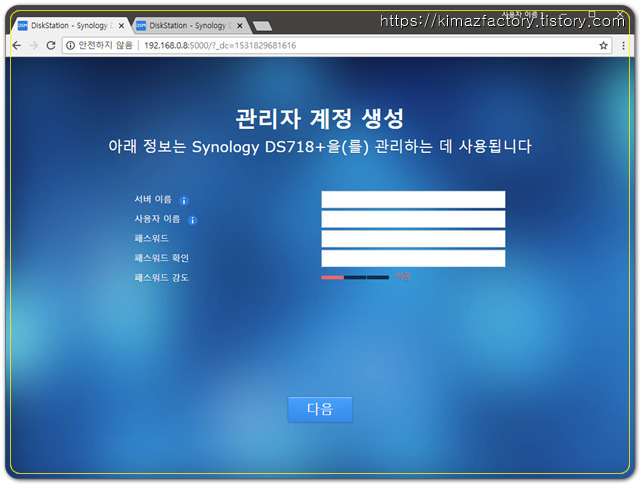Click the password strength meter bar

(x=355, y=278)
